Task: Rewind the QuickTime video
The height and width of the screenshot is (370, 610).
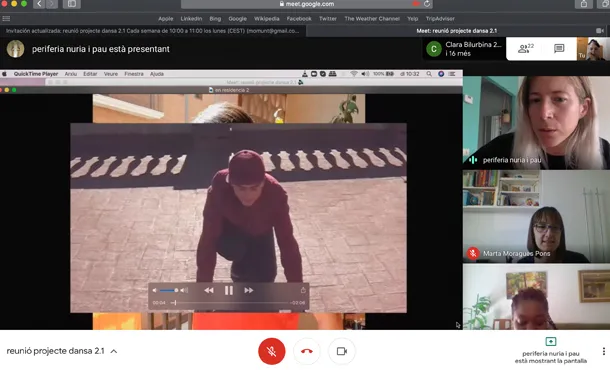Action: click(x=209, y=290)
